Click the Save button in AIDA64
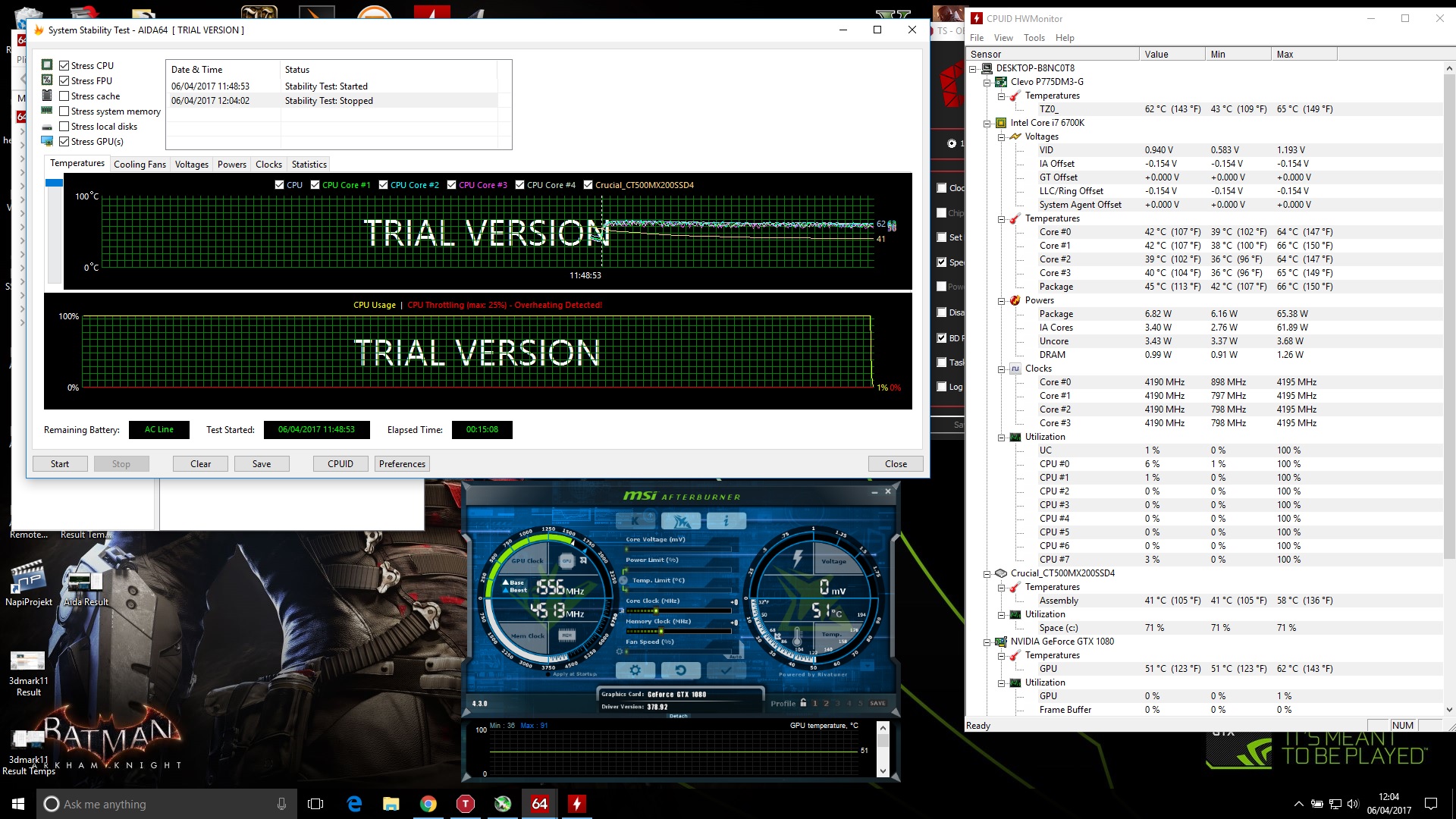The image size is (1456, 819). (x=262, y=464)
